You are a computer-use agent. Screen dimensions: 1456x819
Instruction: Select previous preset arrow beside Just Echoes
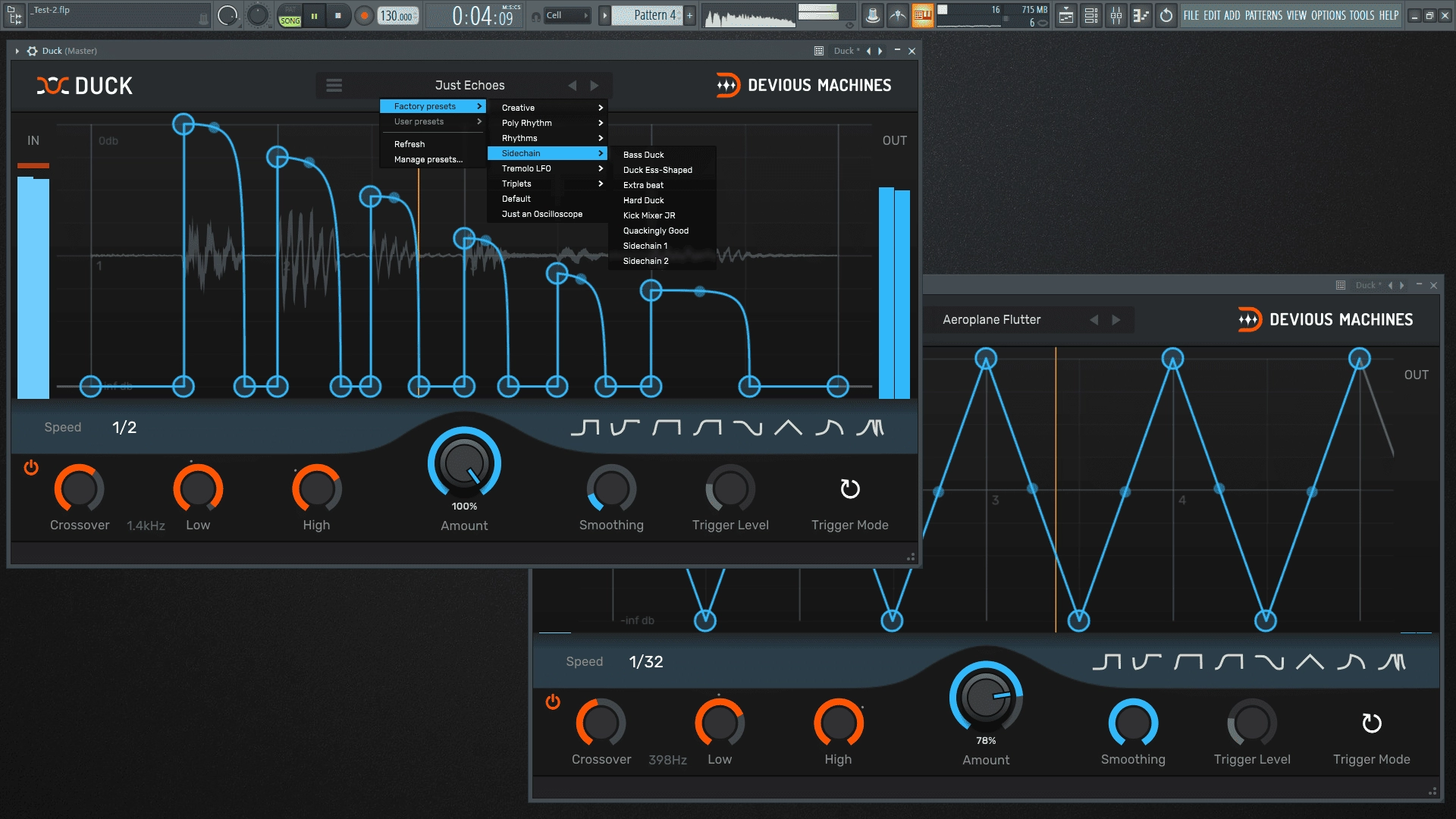[573, 86]
